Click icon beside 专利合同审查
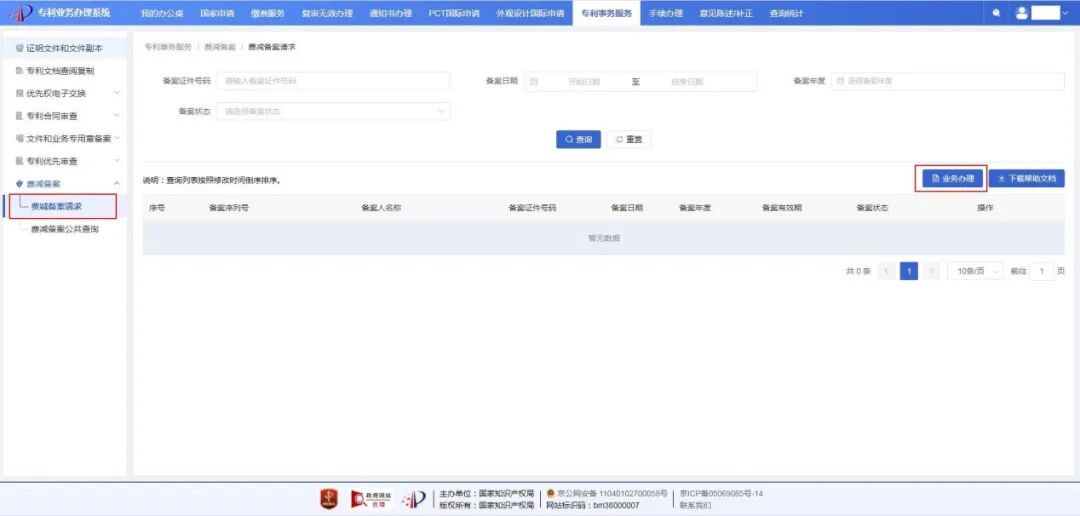The image size is (1080, 516). 19,116
